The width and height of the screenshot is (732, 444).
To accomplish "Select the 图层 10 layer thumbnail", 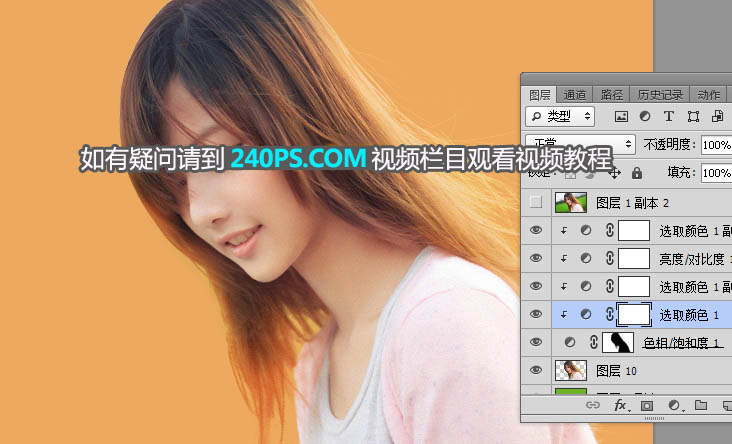I will 570,370.
